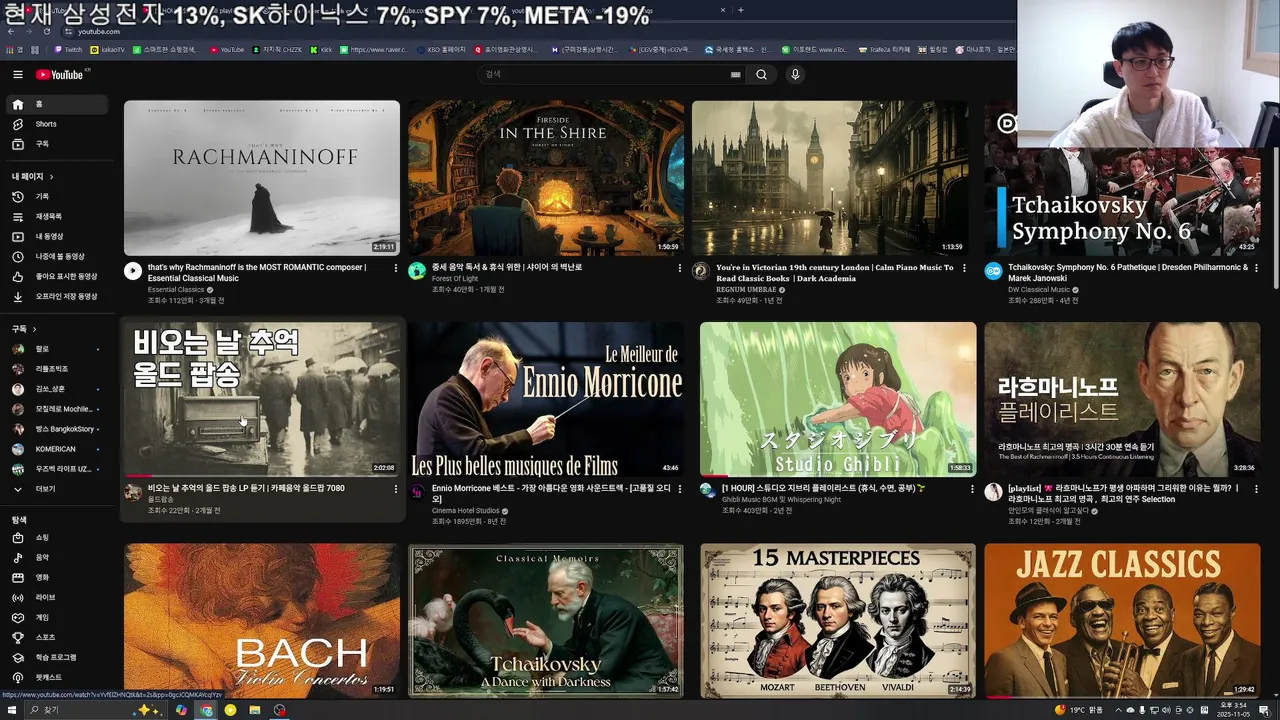Screen dimensions: 1280x720
Task: Open more options for the Ennio Morricone video
Action: tap(680, 490)
